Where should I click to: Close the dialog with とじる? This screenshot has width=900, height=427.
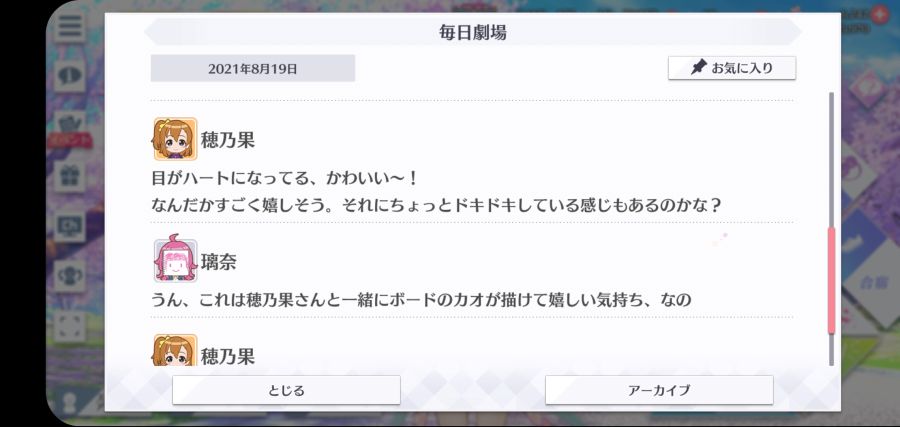point(286,390)
